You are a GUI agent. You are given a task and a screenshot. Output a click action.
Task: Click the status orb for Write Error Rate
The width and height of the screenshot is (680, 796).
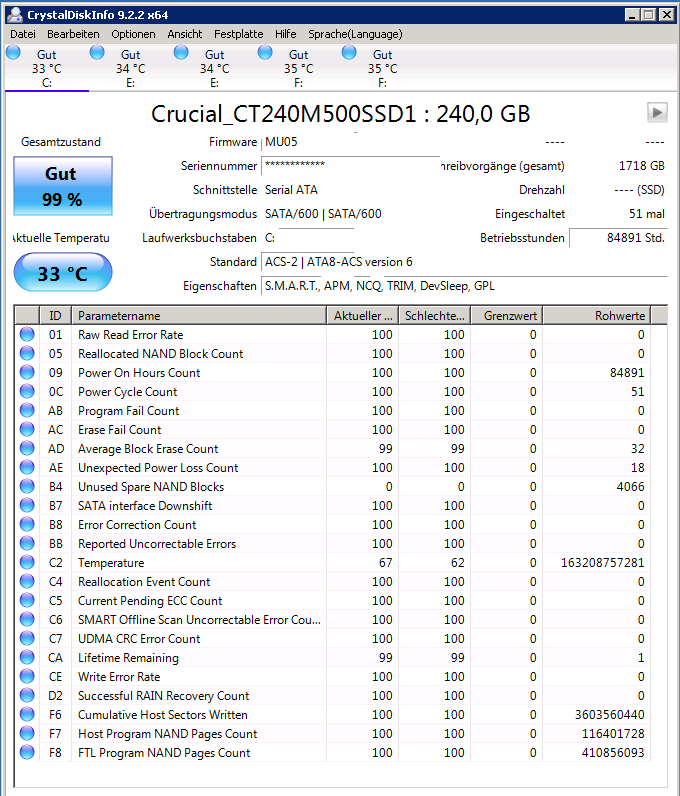coord(27,677)
